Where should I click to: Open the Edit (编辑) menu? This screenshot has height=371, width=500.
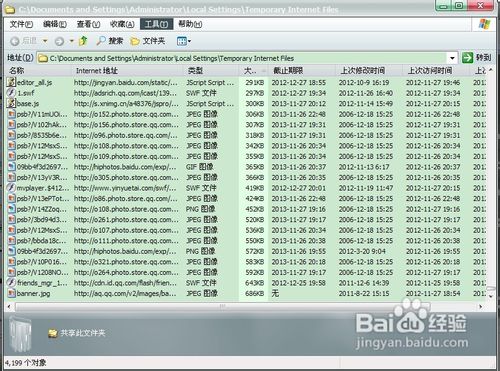(55, 24)
